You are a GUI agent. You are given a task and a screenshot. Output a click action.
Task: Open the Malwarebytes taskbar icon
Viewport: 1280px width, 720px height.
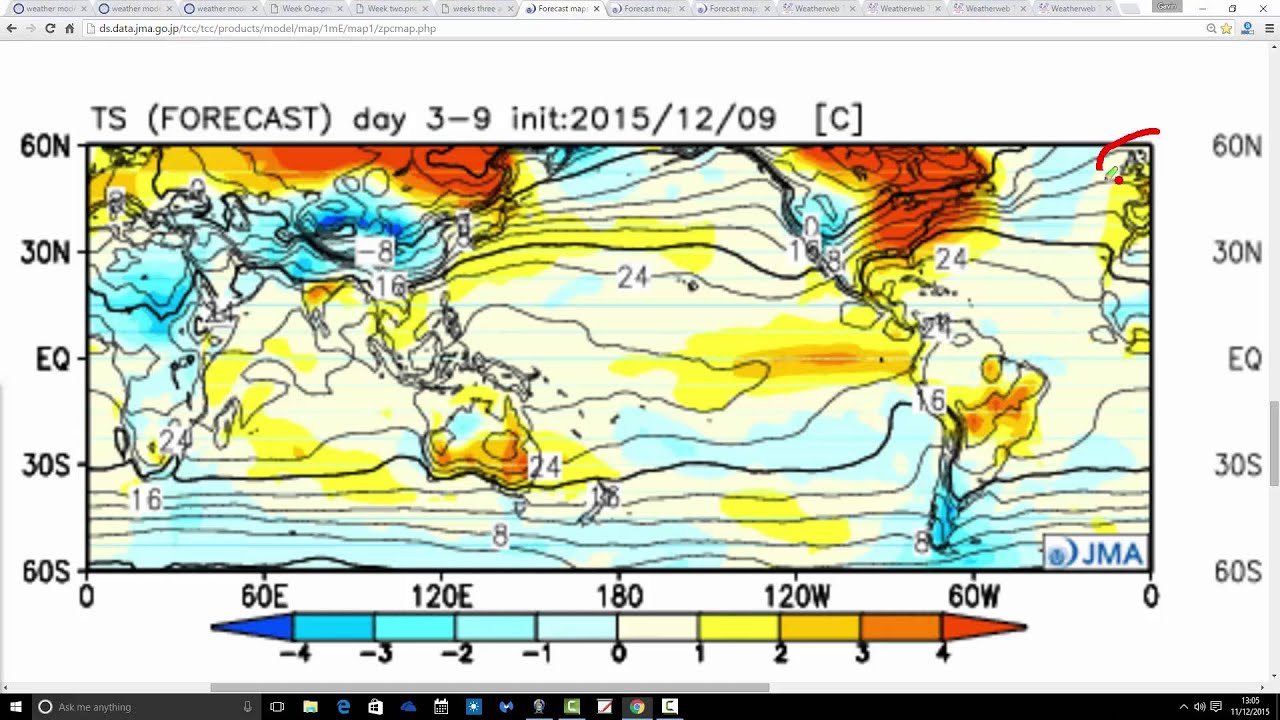tap(506, 707)
